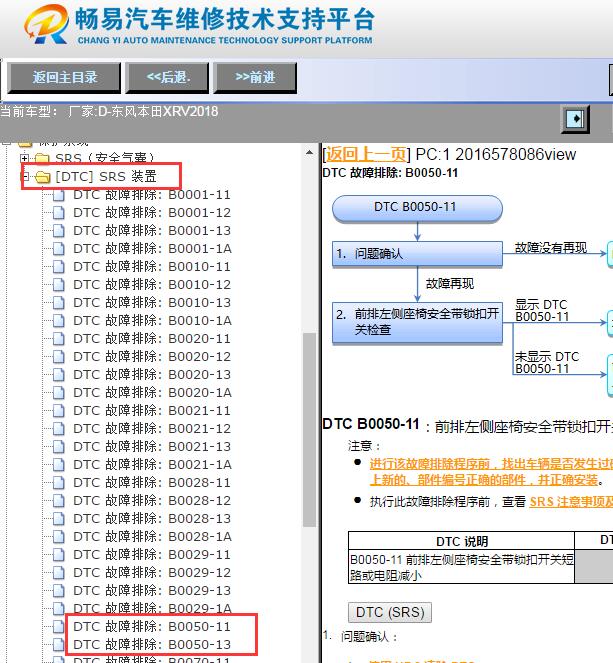Image resolution: width=613 pixels, height=663 pixels.
Task: Open document icon for B0001-1A
Action: click(x=59, y=249)
